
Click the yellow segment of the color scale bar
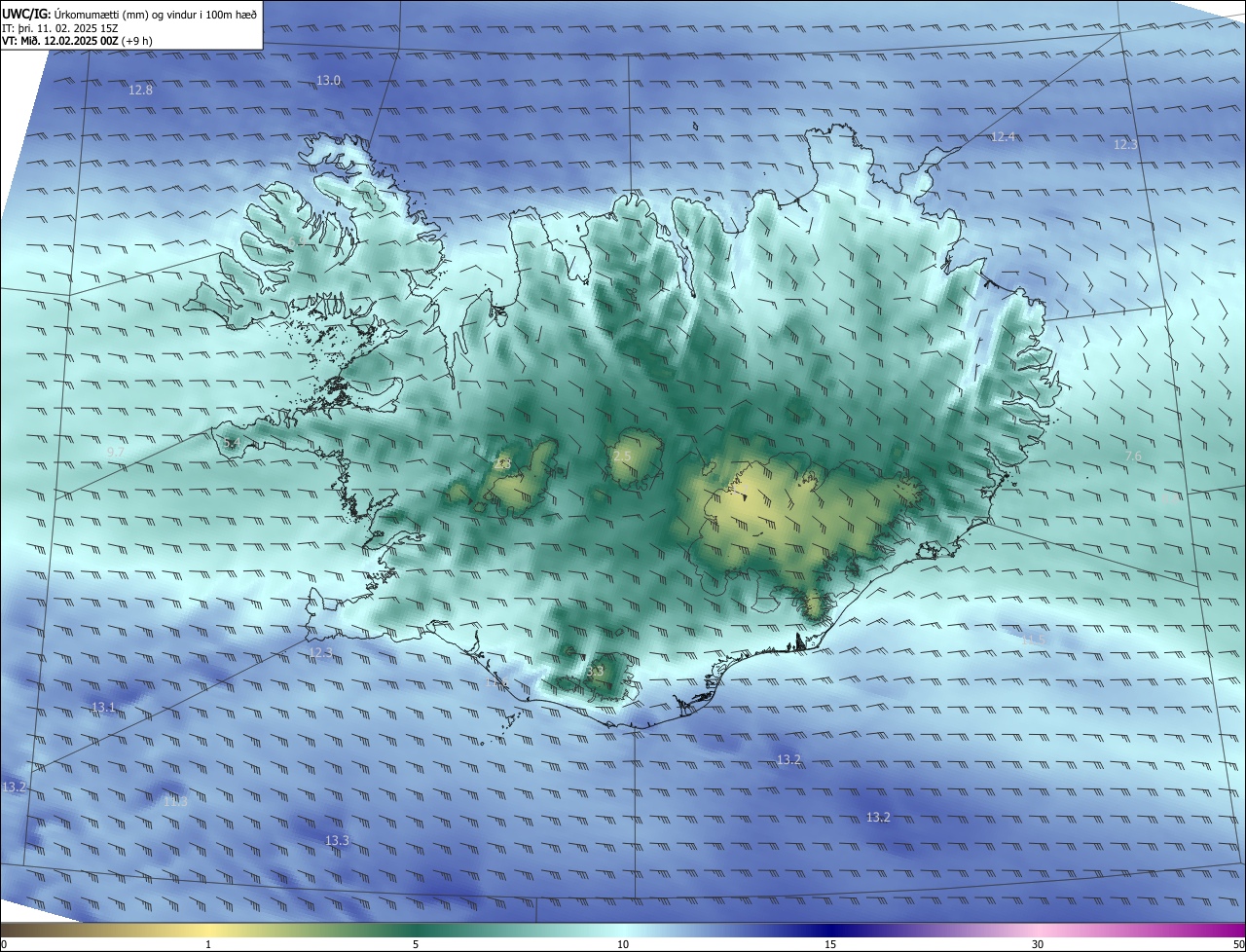[x=208, y=930]
